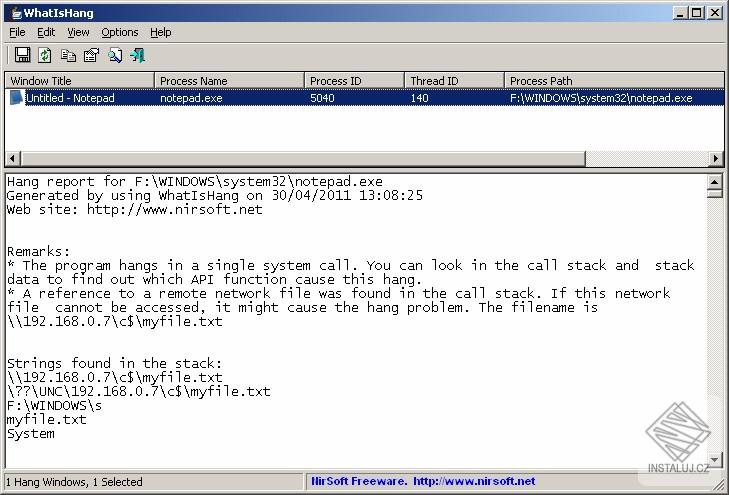This screenshot has width=729, height=495.
Task: Sort by Process Path column header
Action: 614,80
